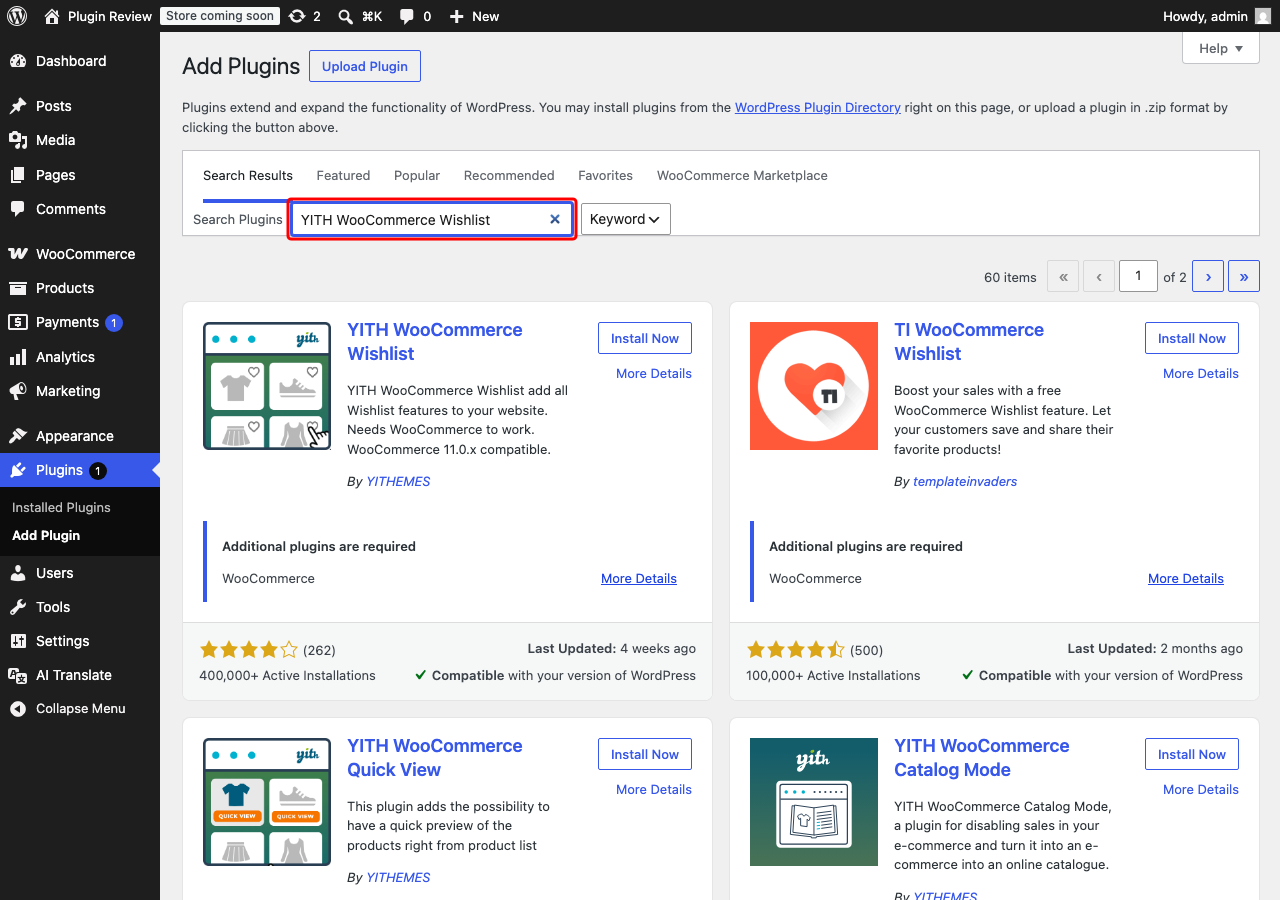Go to next results page
The image size is (1280, 900).
tap(1208, 277)
